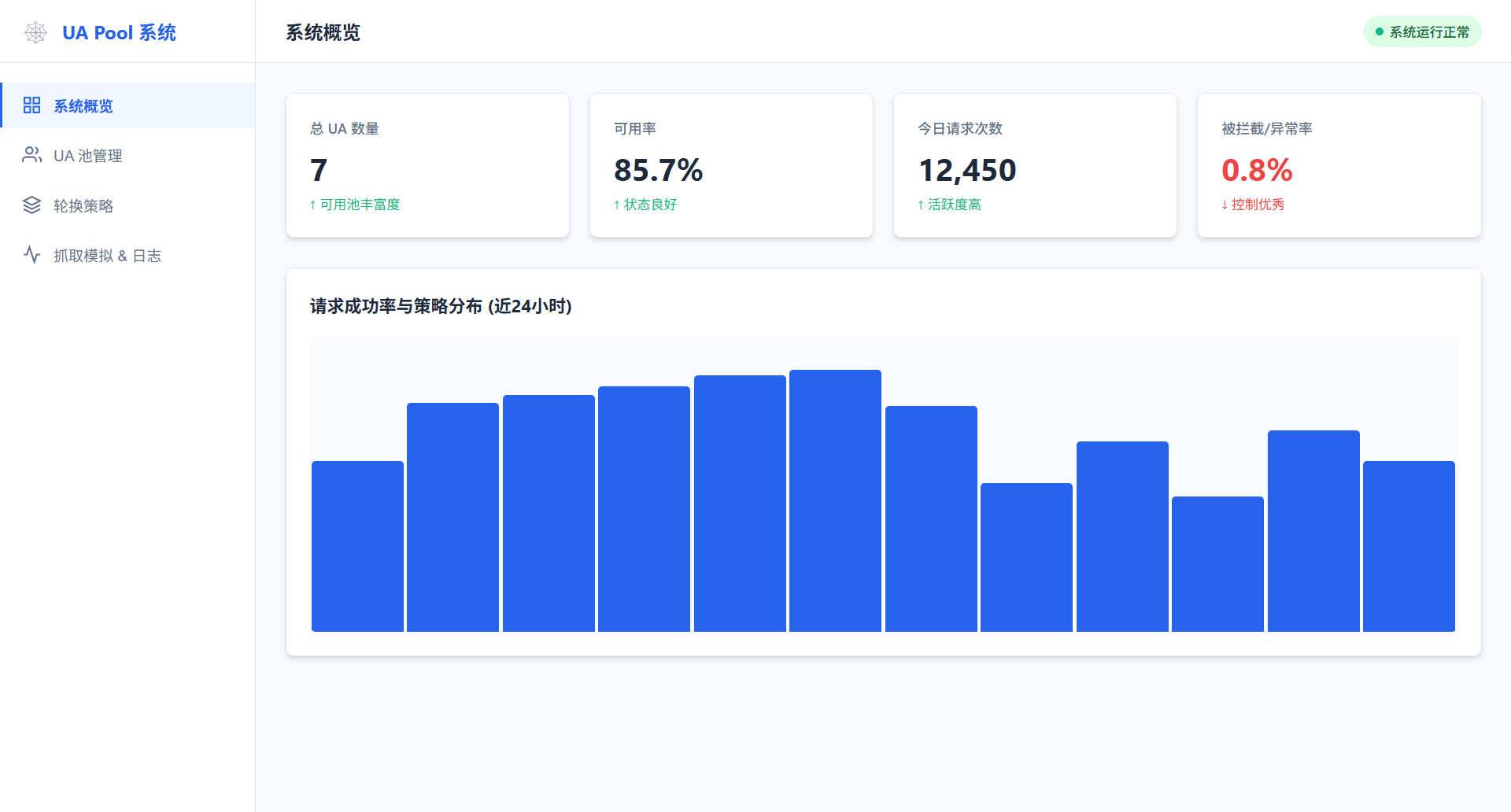Open 抓取模拟 & 日志 page
The height and width of the screenshot is (812, 1511).
pos(128,255)
